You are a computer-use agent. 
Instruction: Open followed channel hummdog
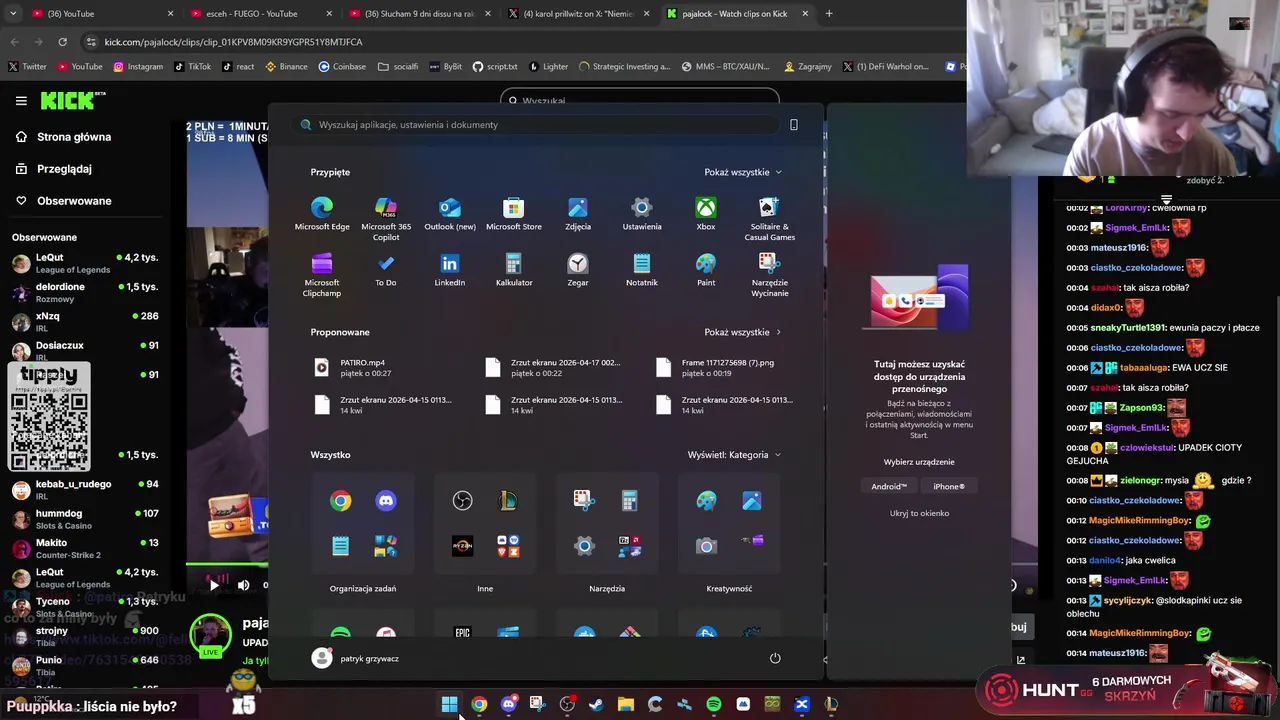coord(85,519)
